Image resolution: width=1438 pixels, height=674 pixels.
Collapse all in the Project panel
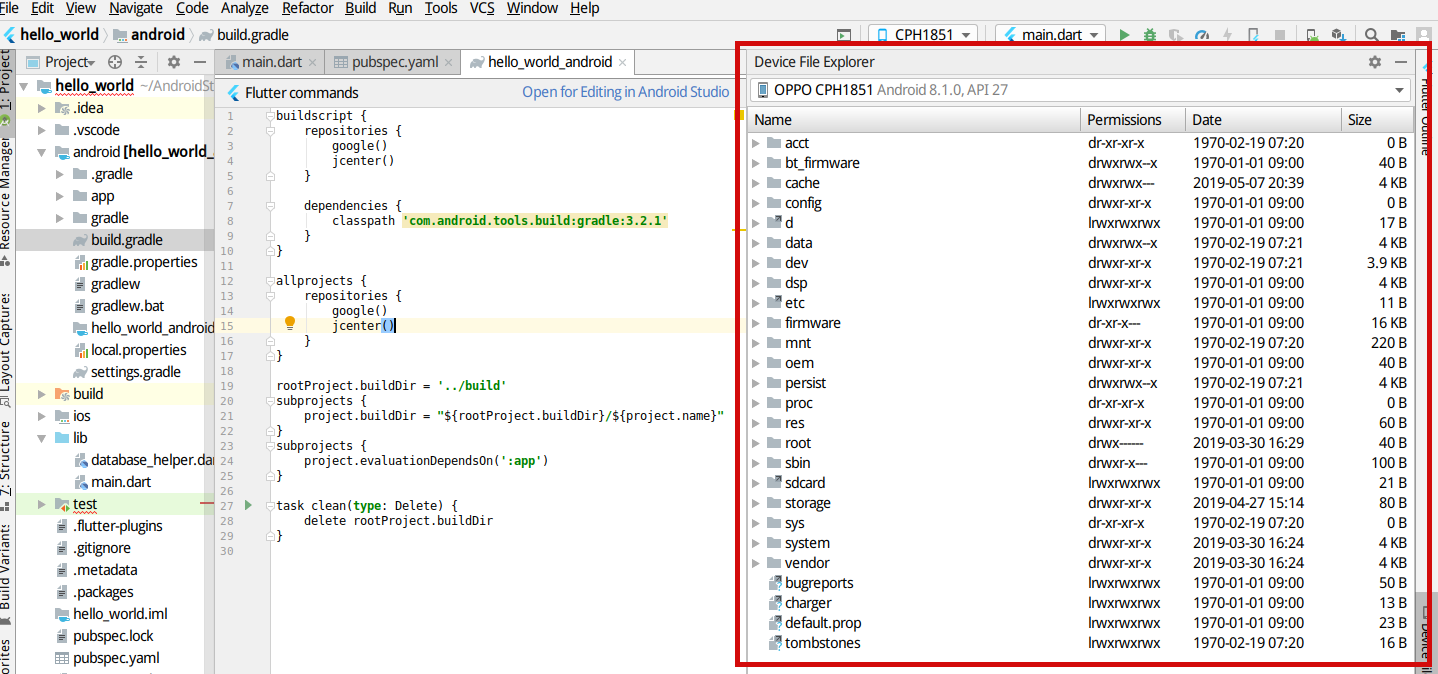(141, 62)
